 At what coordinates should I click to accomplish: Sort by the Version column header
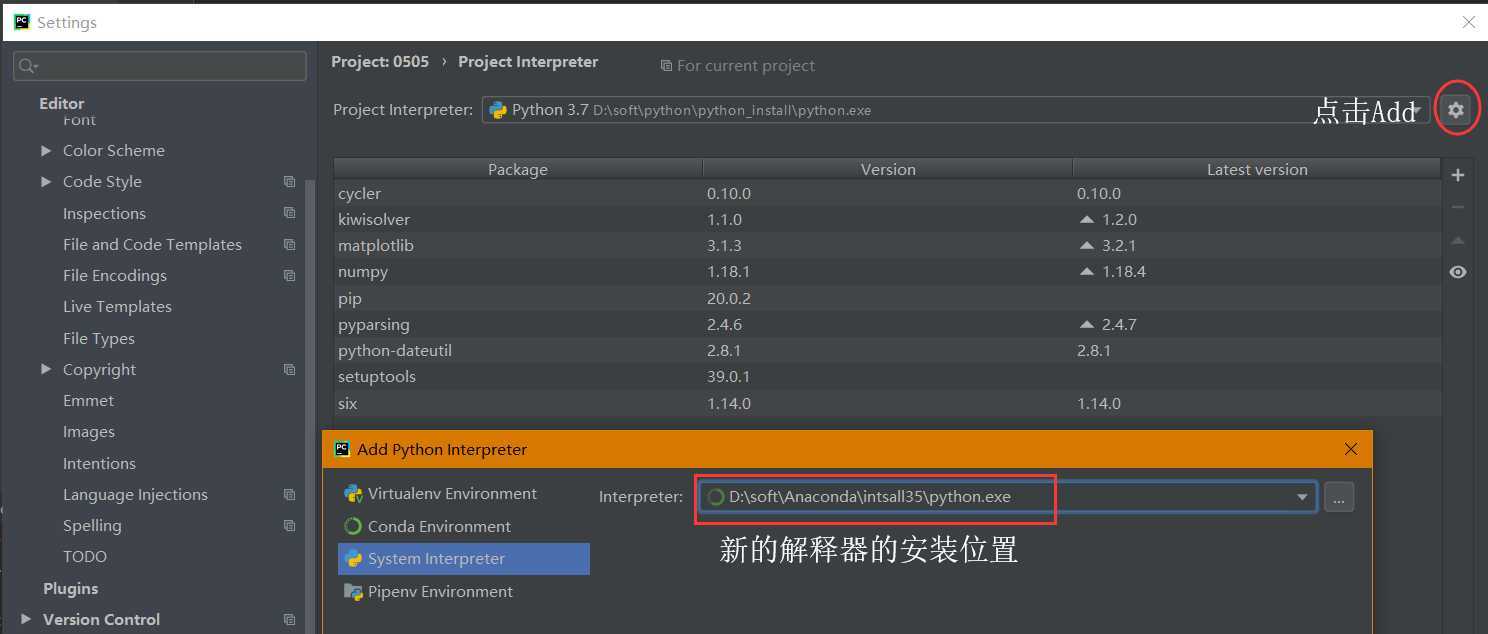click(888, 169)
